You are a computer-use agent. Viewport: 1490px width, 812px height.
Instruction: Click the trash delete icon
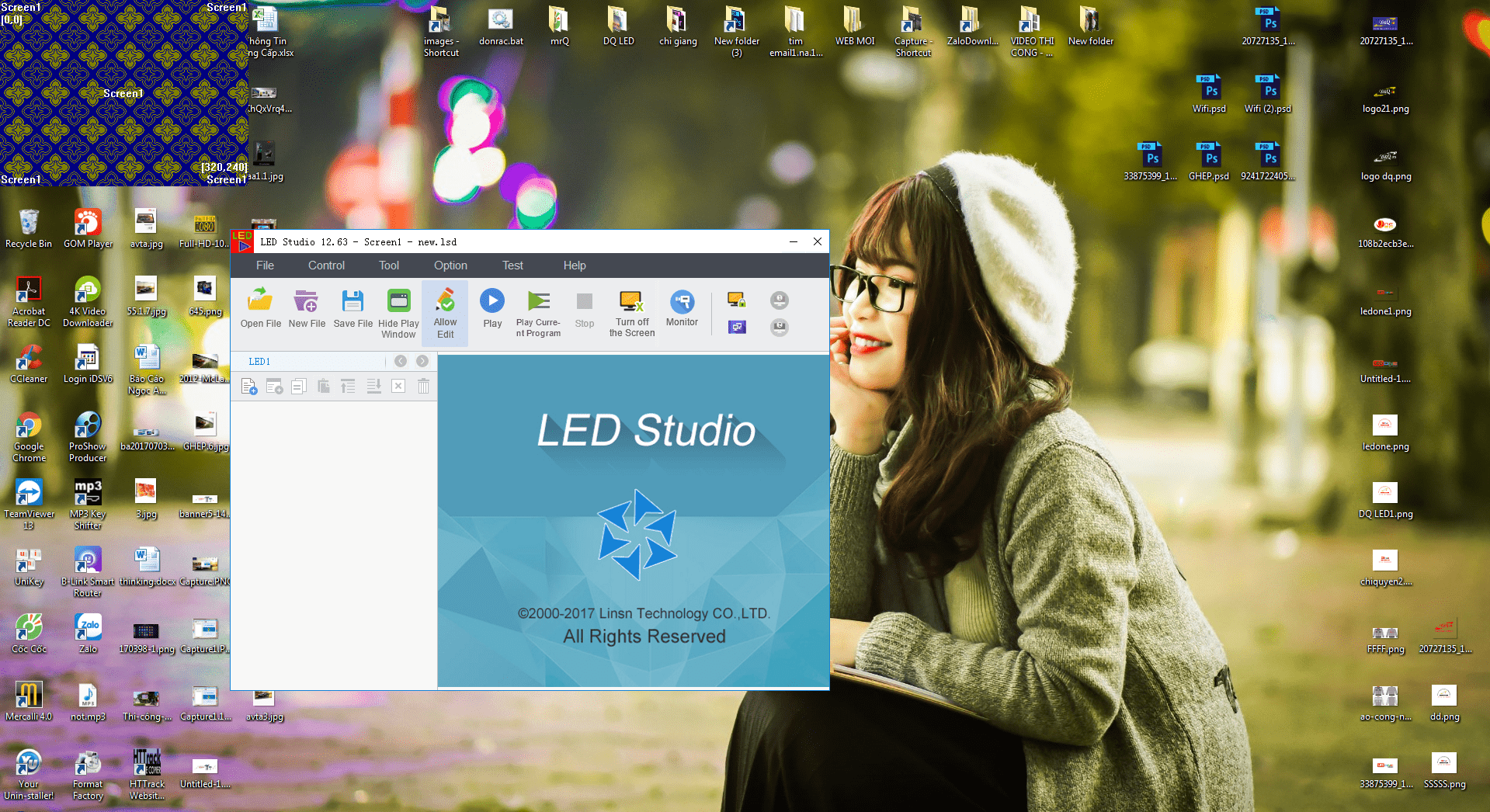(x=423, y=386)
